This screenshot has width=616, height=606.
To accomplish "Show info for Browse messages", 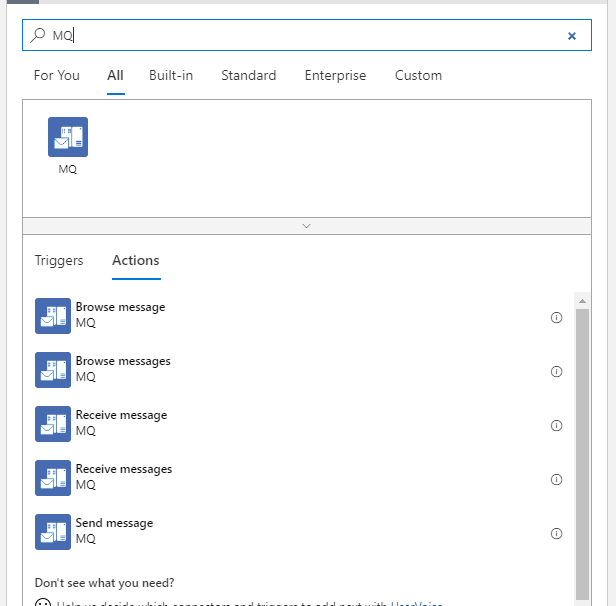I will [x=556, y=372].
